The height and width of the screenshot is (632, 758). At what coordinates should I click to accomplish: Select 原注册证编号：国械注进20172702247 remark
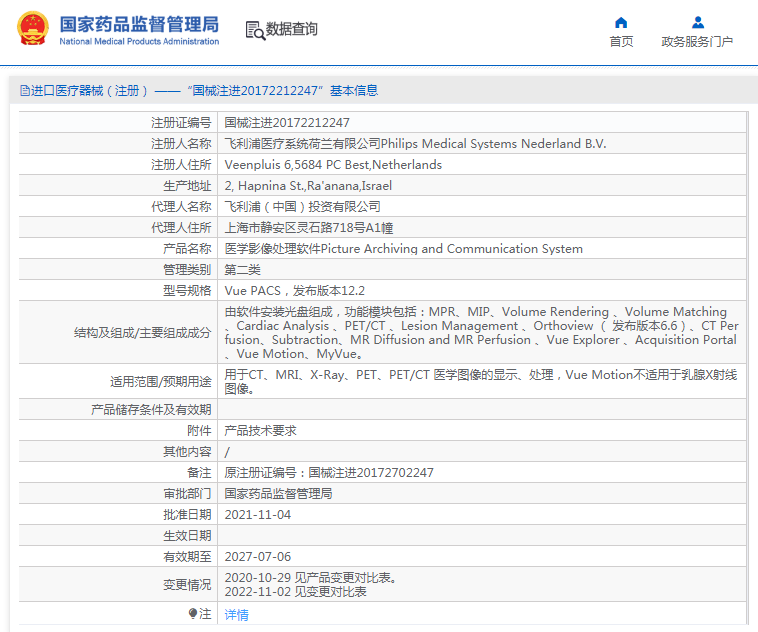[329, 472]
